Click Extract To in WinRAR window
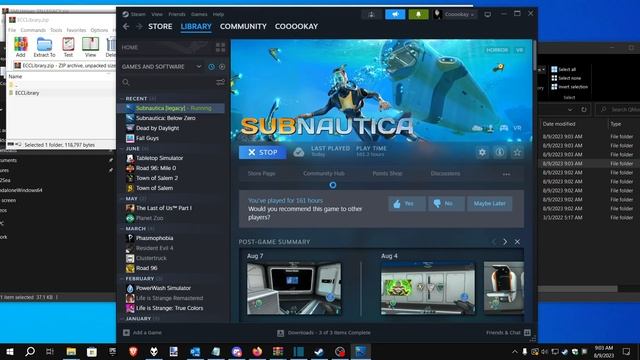The image size is (640, 360). [44, 47]
